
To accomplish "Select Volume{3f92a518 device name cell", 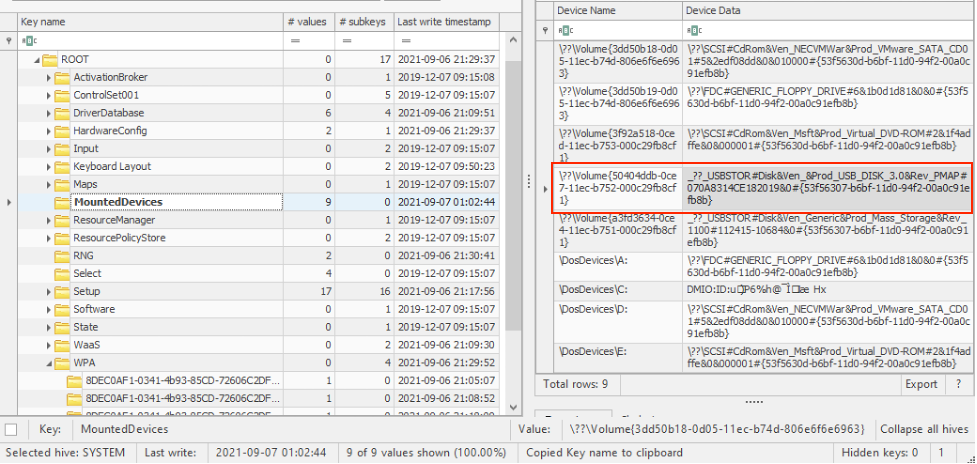I will coord(617,145).
